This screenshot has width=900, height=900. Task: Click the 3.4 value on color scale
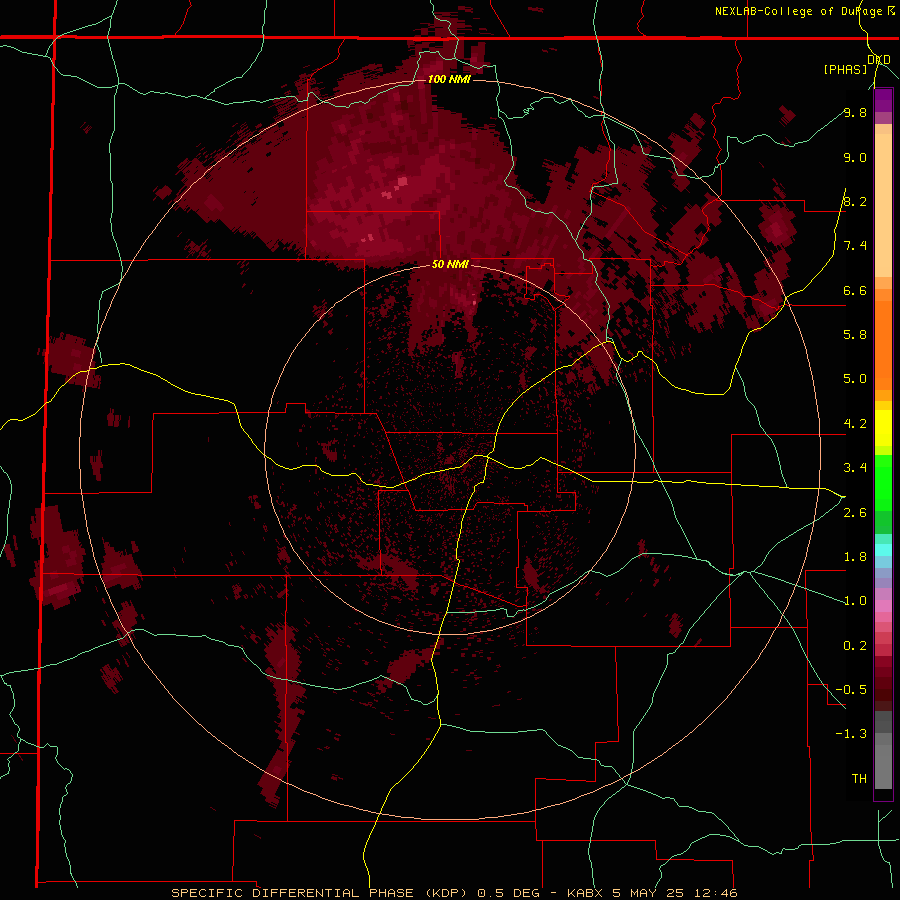pos(855,467)
